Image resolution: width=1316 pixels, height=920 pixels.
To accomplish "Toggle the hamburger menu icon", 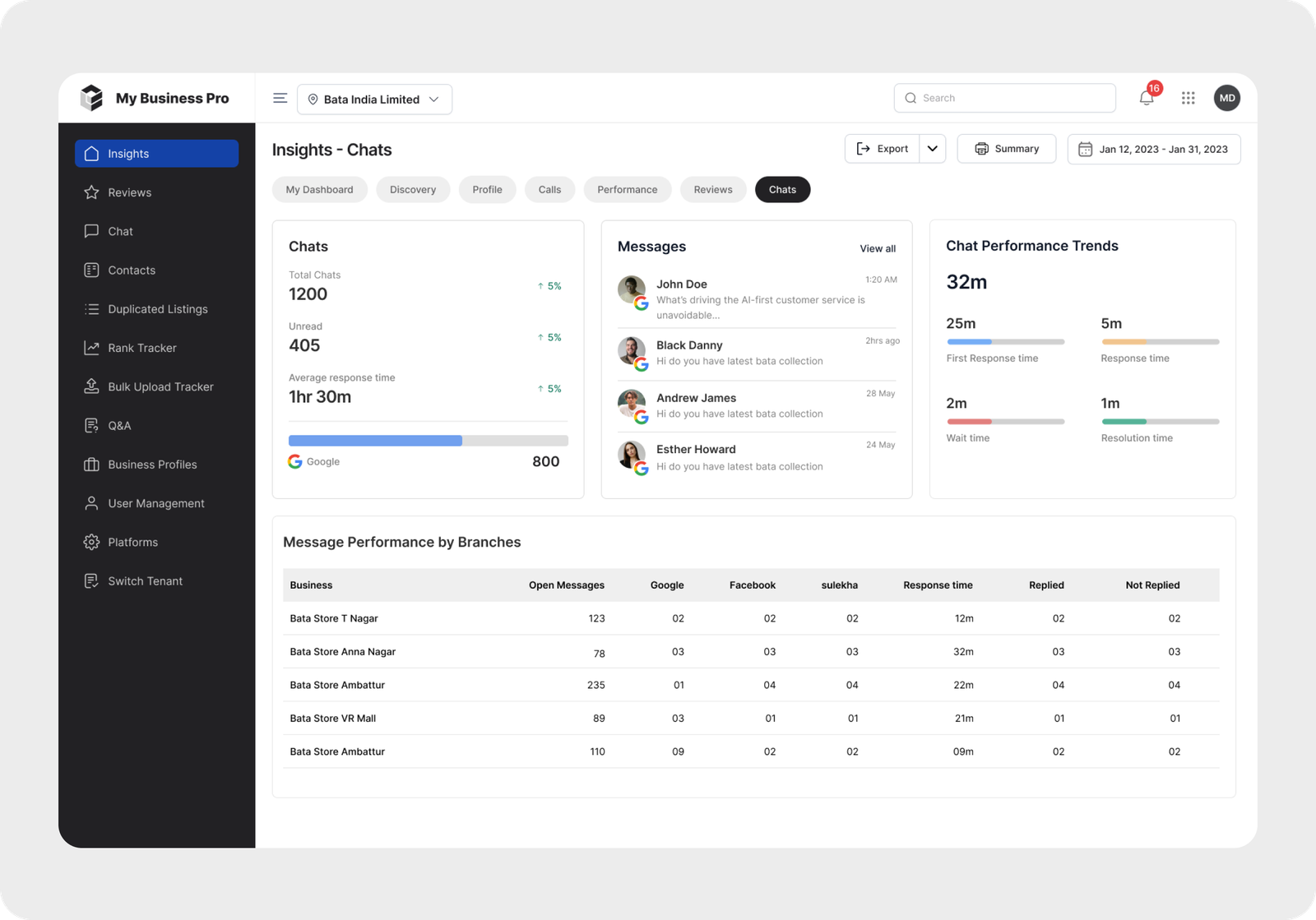I will coord(280,99).
